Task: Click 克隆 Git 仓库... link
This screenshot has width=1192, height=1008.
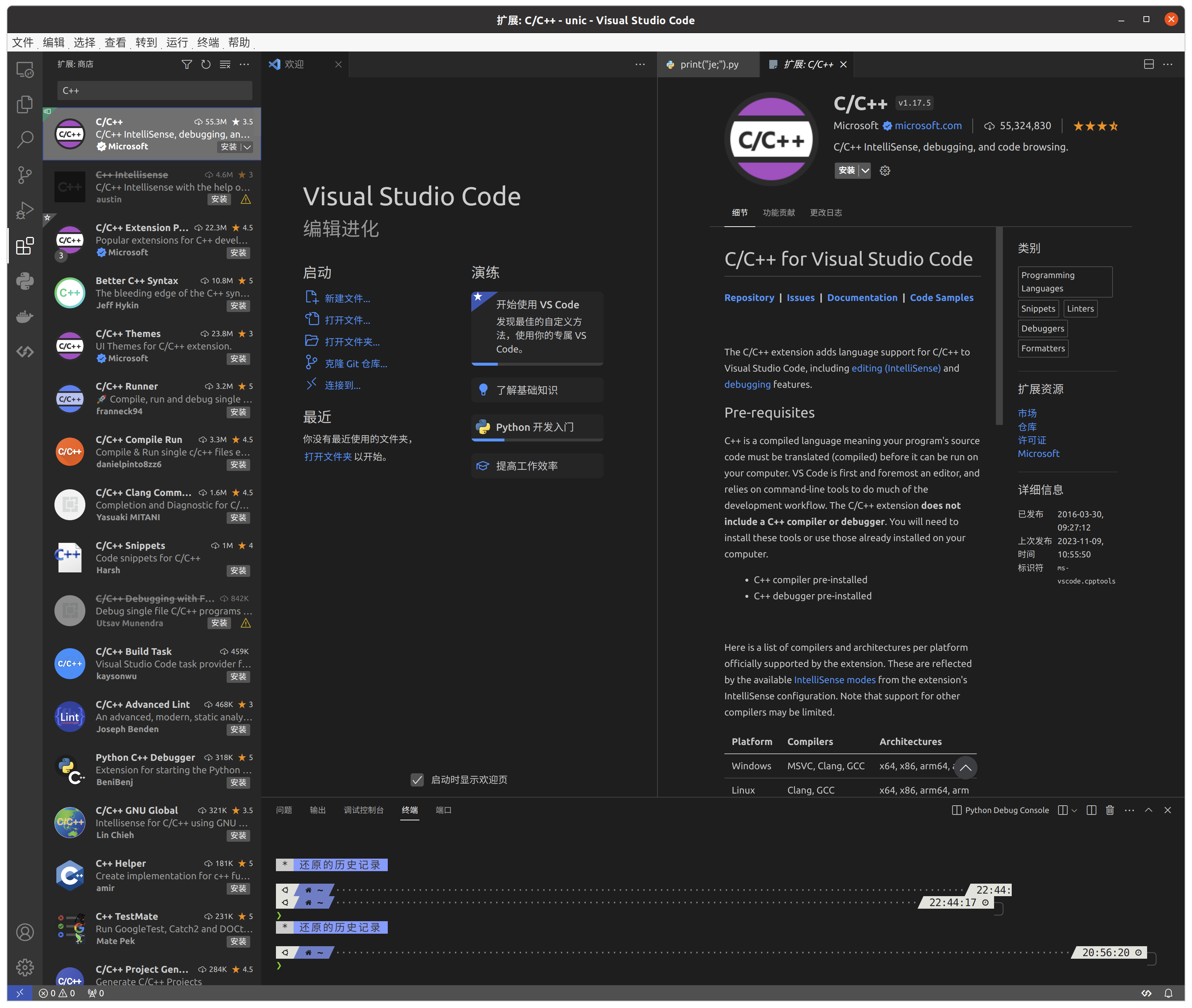Action: pos(355,363)
